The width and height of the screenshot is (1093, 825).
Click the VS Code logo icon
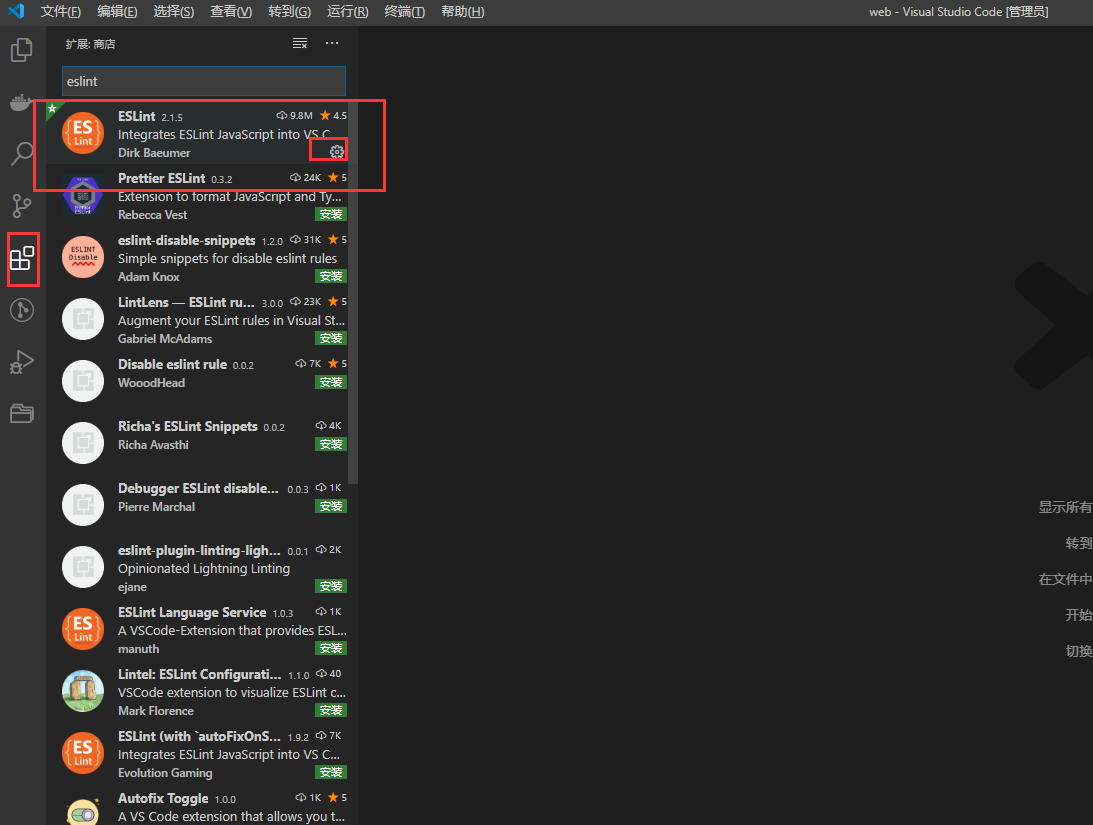(17, 11)
